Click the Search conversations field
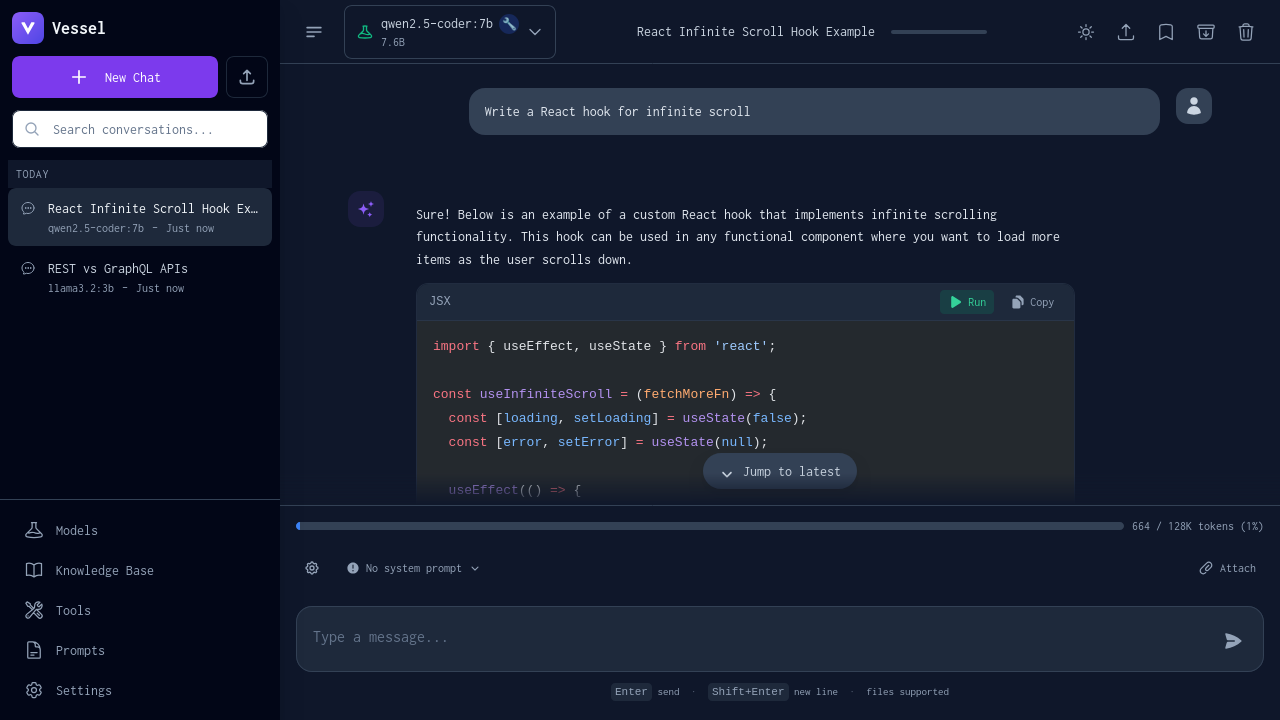 pos(140,129)
